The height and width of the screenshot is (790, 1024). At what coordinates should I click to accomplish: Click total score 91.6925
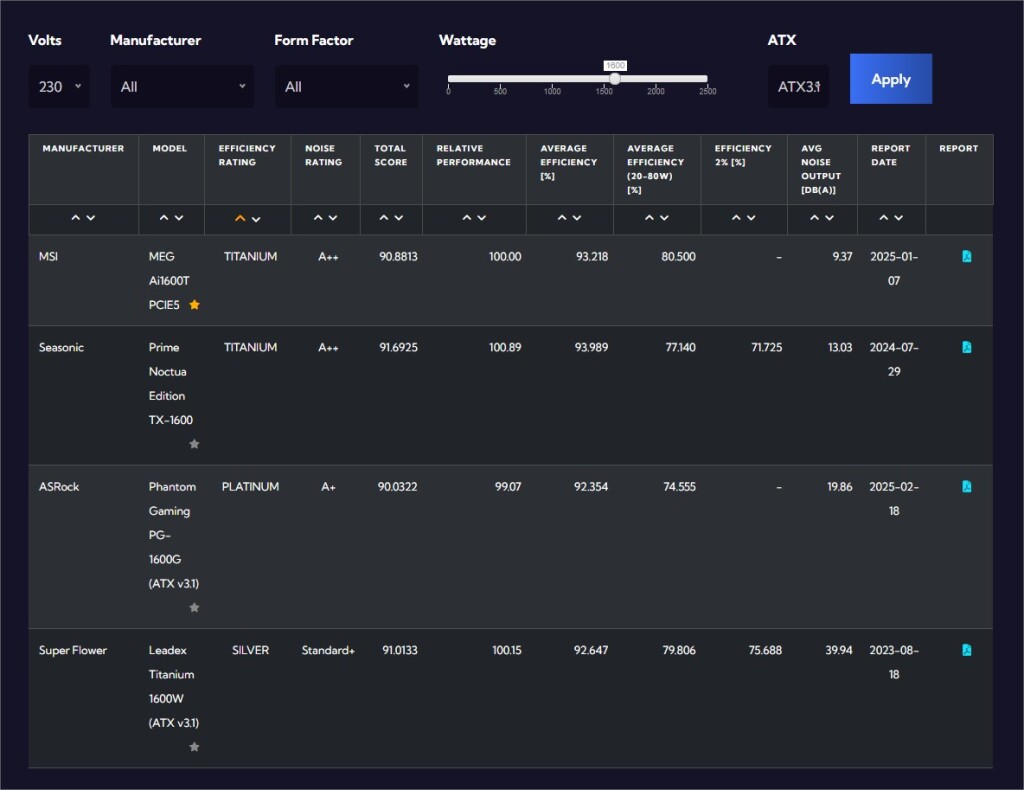click(398, 347)
